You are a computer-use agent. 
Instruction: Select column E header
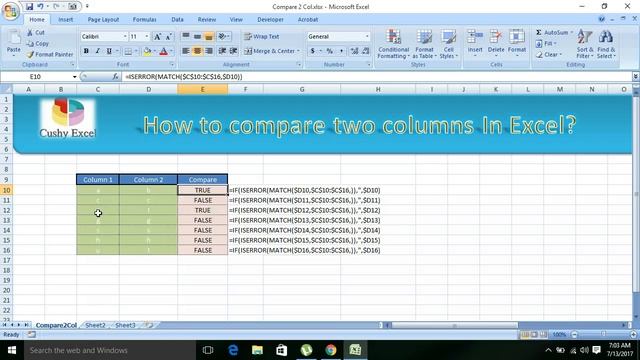pyautogui.click(x=202, y=89)
